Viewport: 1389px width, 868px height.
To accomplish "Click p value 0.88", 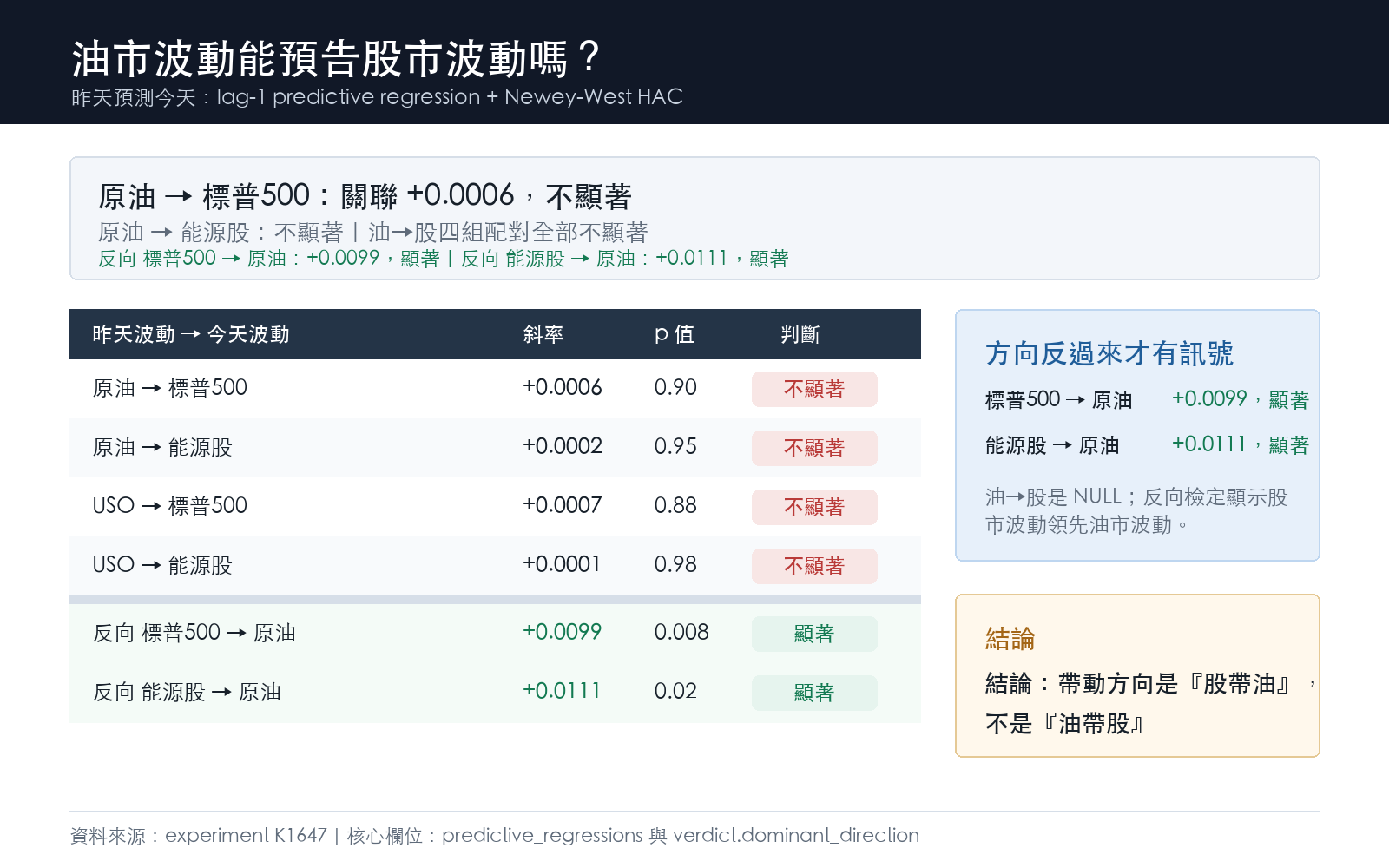I will coord(675,505).
